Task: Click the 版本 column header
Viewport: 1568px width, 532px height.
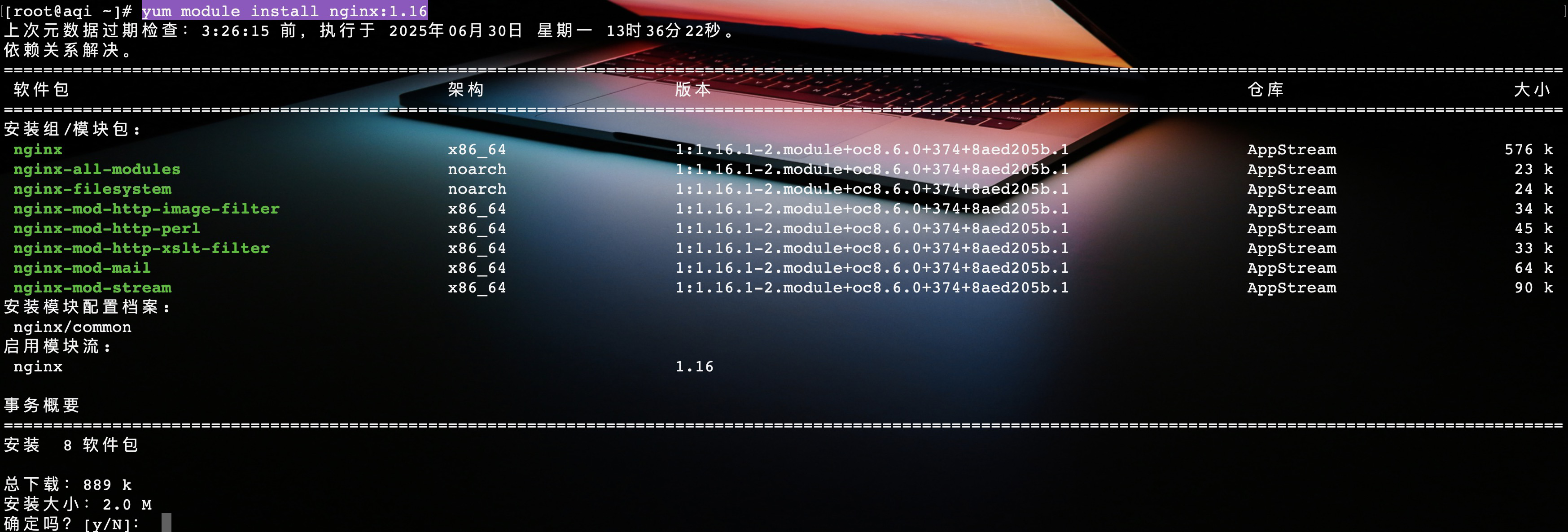Action: click(693, 89)
